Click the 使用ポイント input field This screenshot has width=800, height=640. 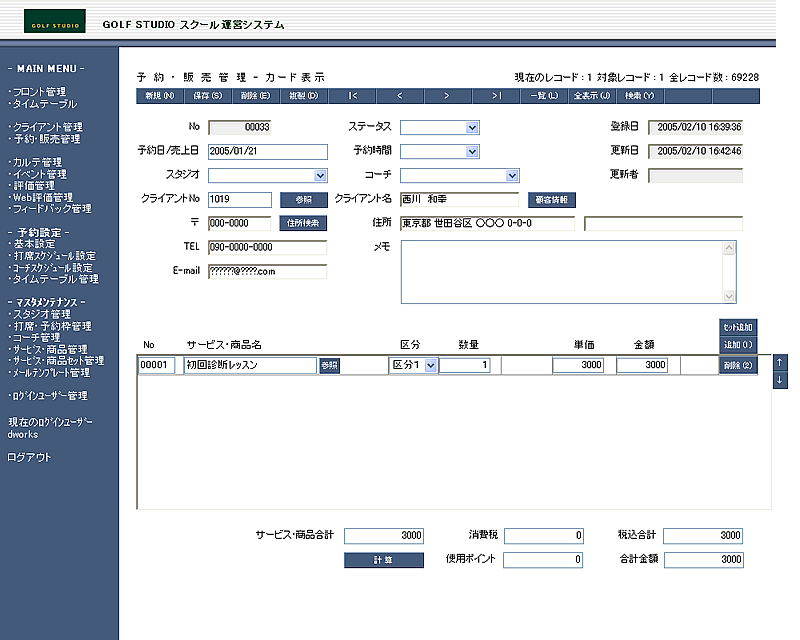click(543, 560)
